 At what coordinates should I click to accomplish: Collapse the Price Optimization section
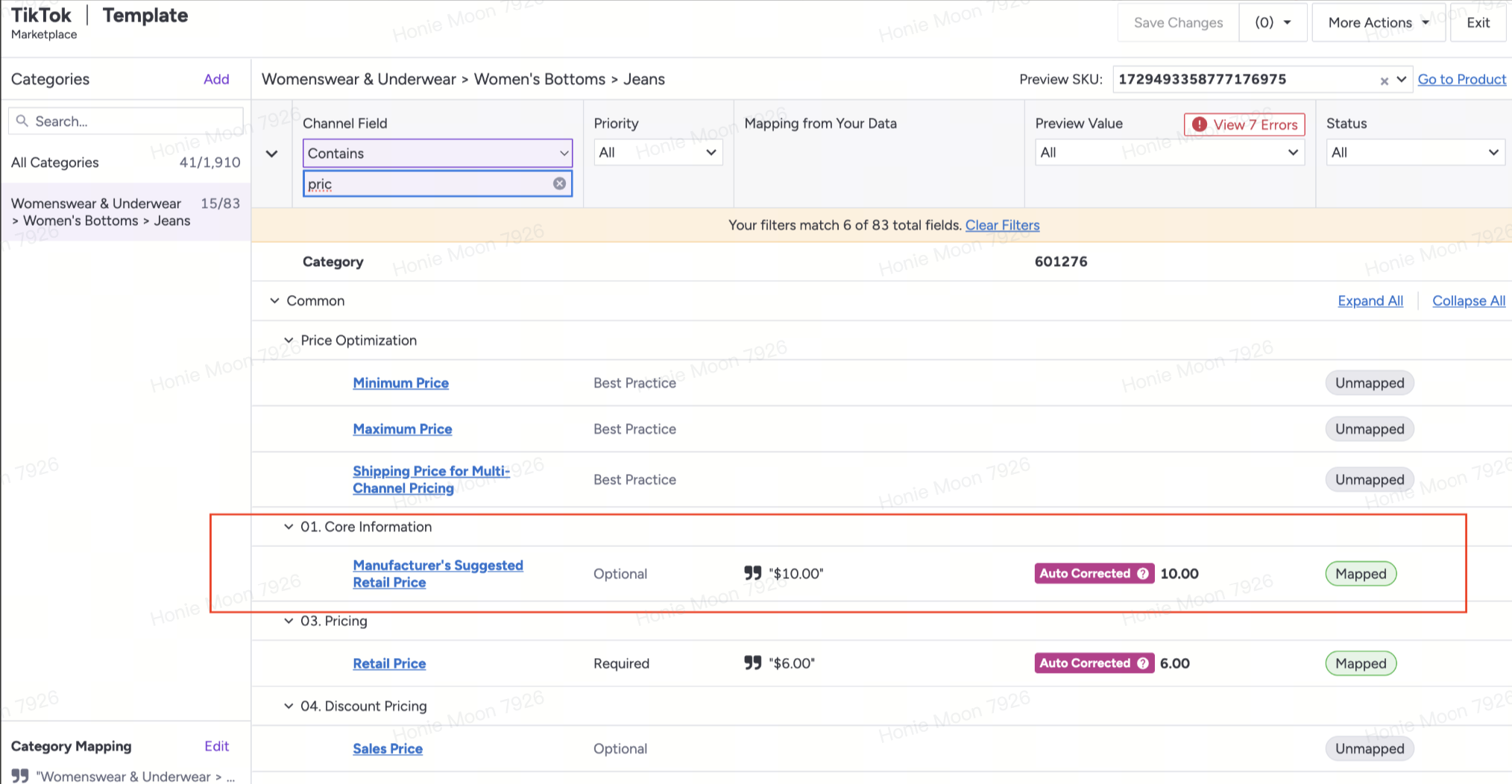click(289, 341)
